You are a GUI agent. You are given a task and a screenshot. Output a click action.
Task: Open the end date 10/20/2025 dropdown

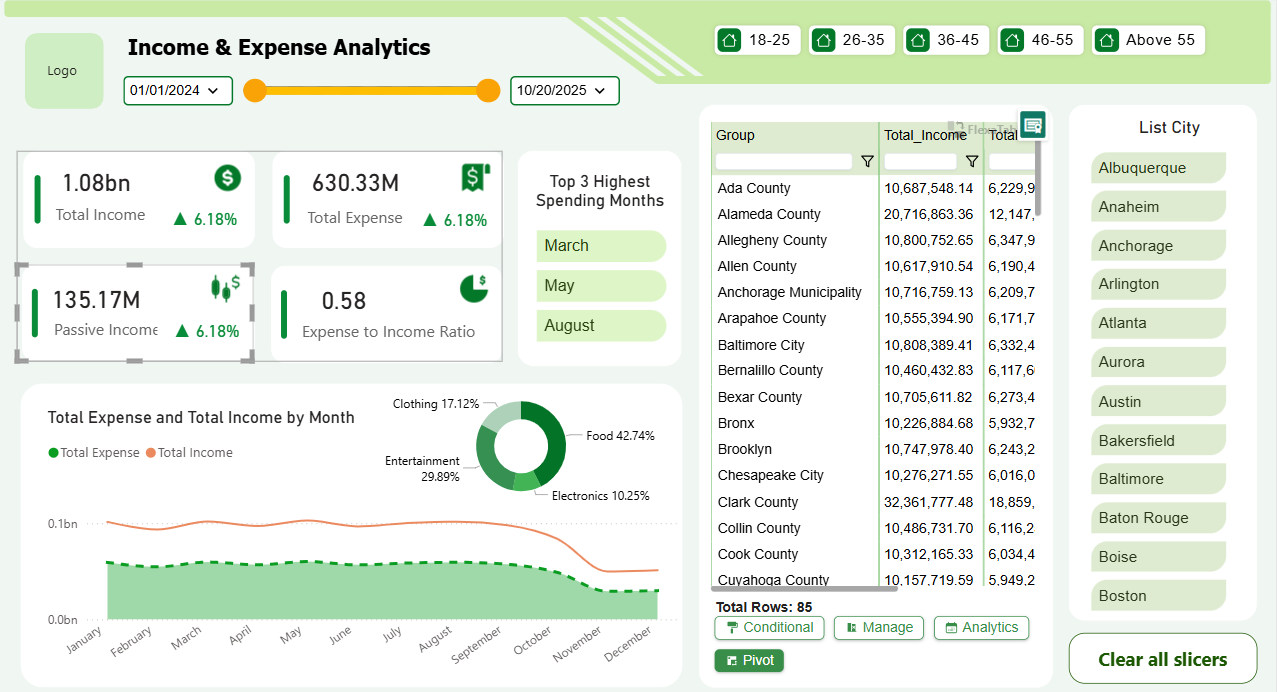[564, 90]
